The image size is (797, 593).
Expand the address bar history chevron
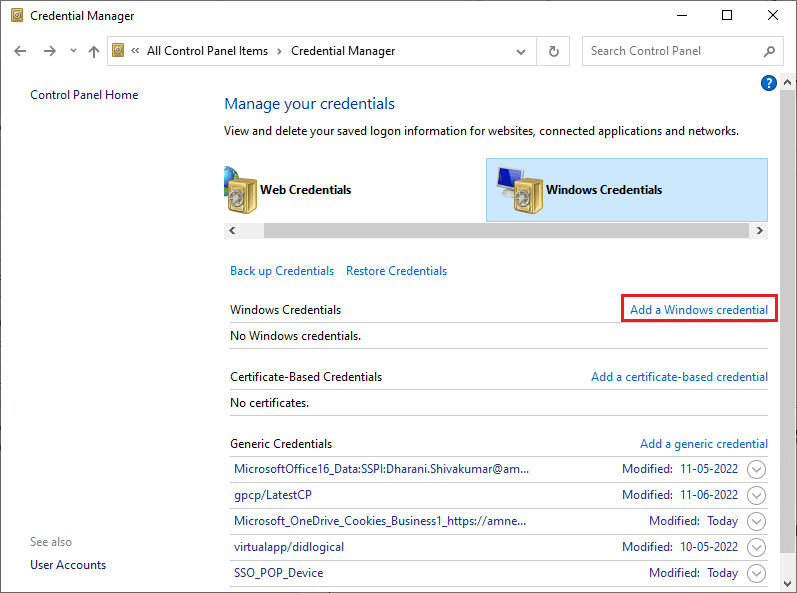pos(521,51)
